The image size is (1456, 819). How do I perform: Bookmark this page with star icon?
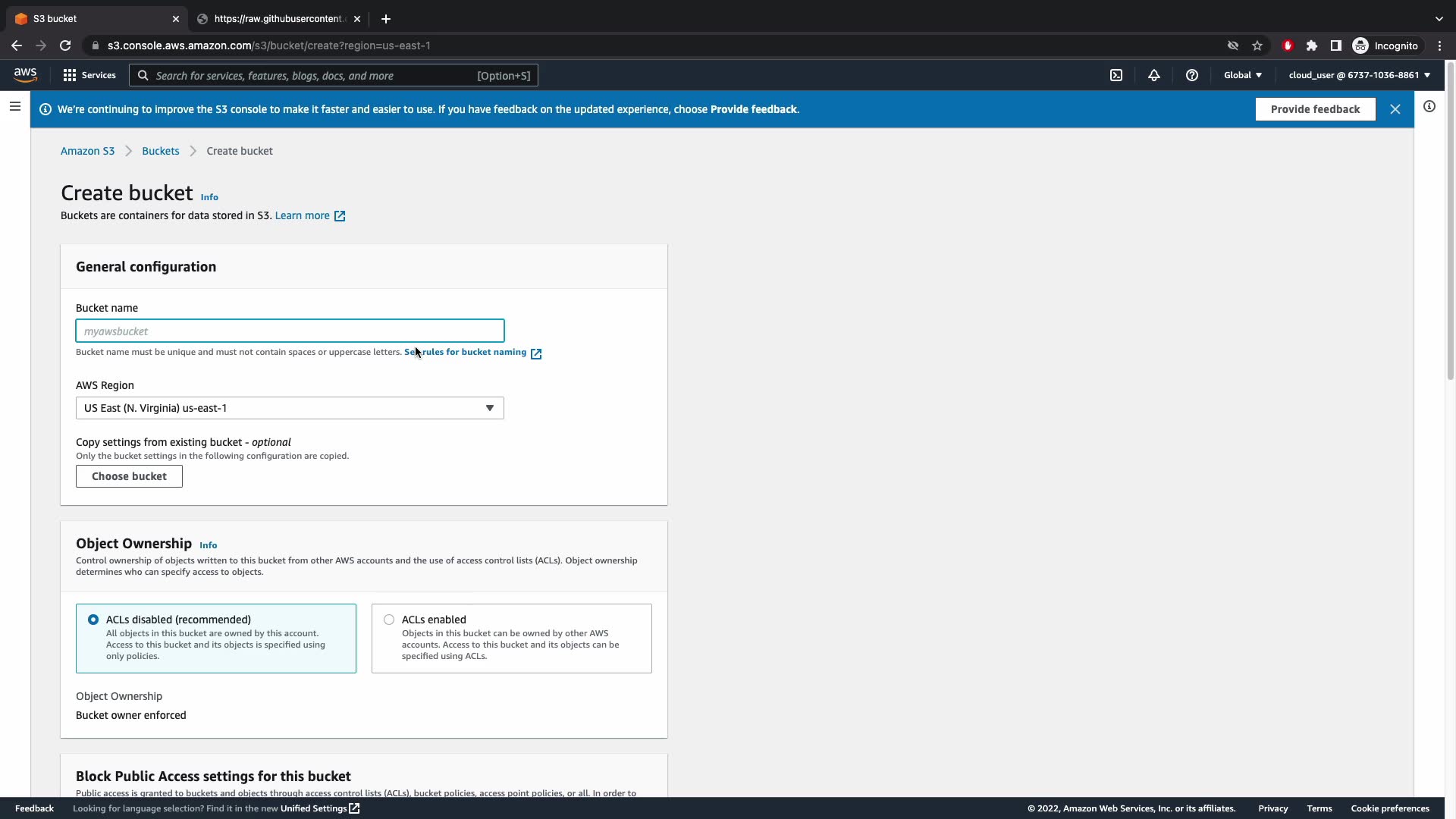click(x=1257, y=45)
